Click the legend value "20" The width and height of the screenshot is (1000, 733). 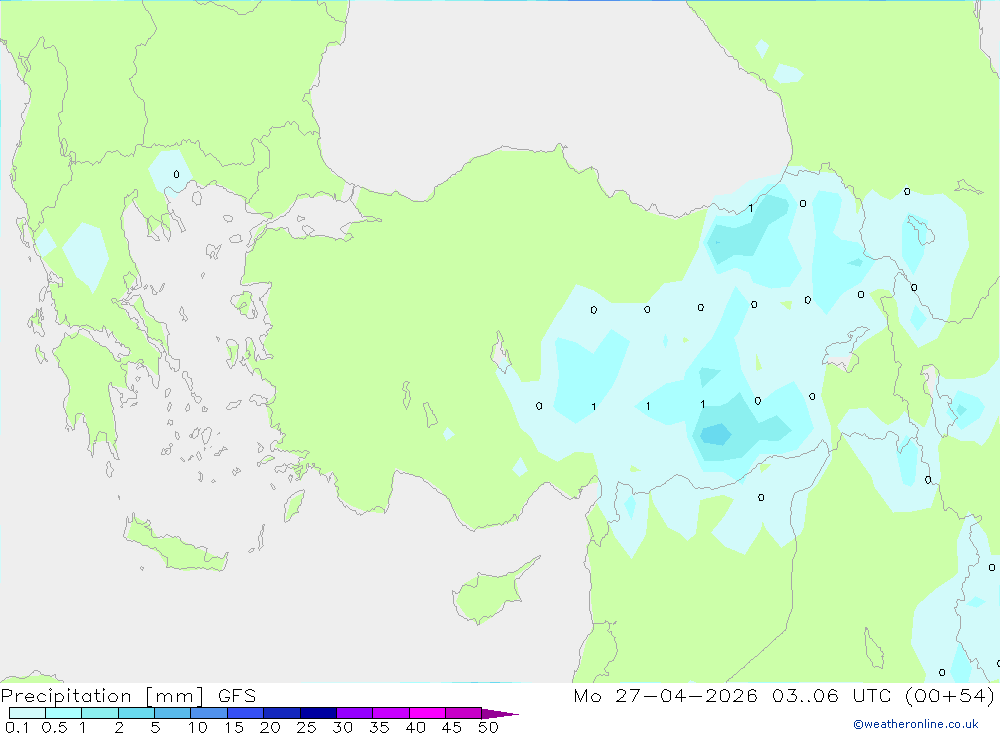coord(270,727)
